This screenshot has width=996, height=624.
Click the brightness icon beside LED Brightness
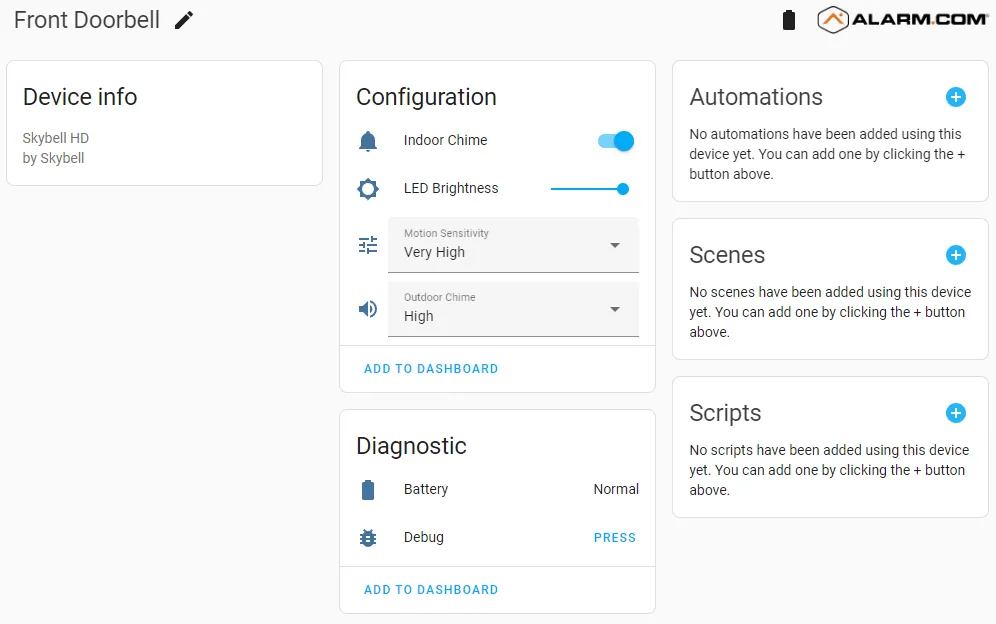pyautogui.click(x=368, y=189)
